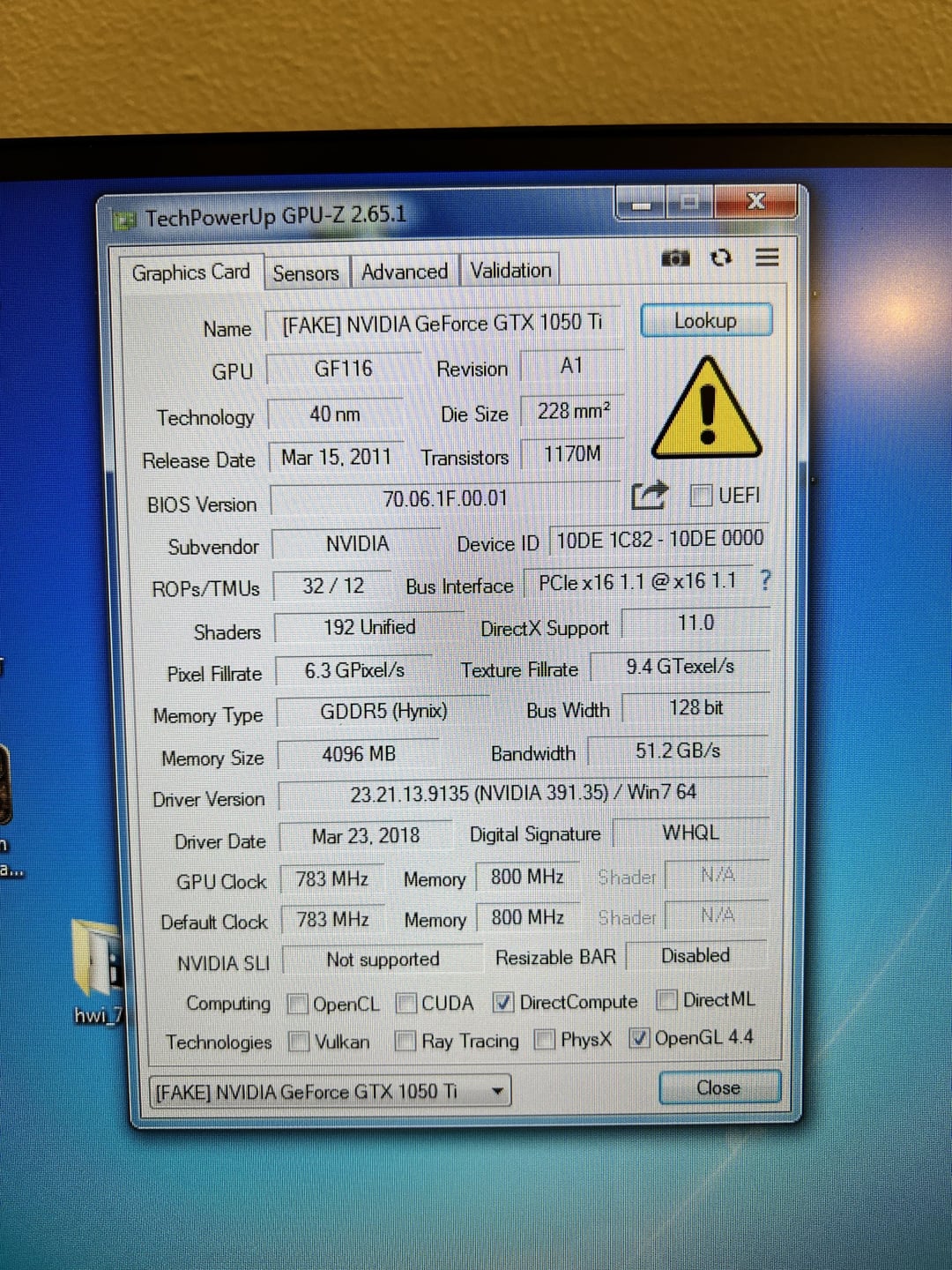Click the Resizable BAR field Disabled
The width and height of the screenshot is (952, 1270).
pyautogui.click(x=696, y=956)
